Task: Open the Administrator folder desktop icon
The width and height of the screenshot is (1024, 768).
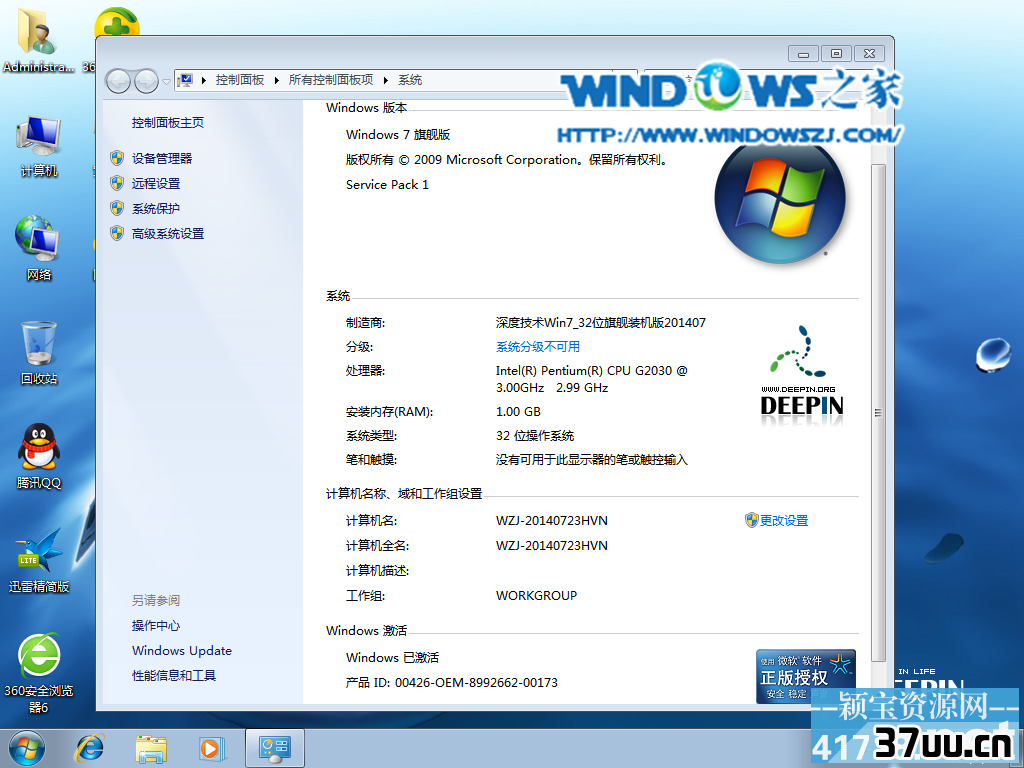Action: tap(38, 40)
